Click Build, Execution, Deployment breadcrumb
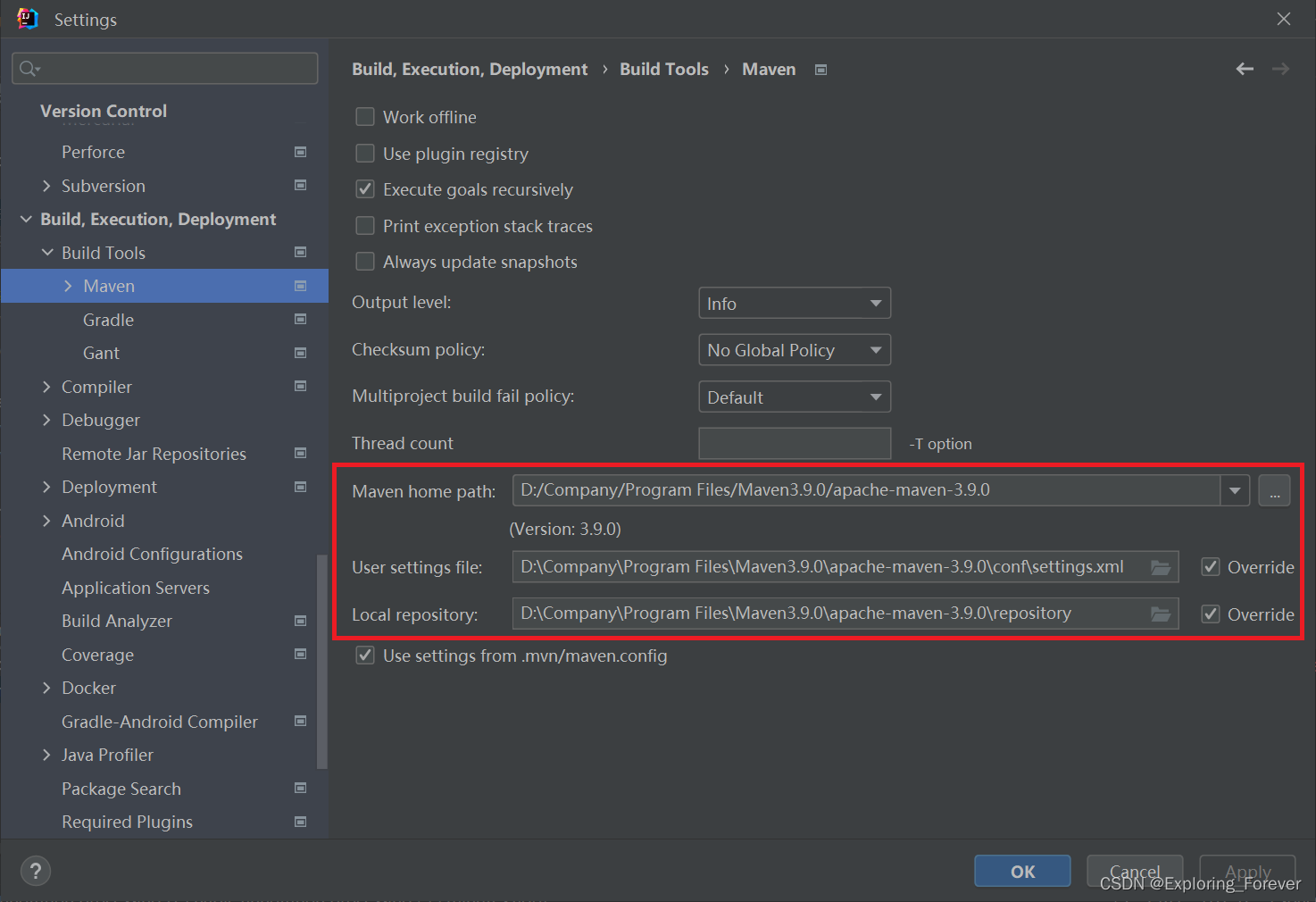This screenshot has width=1316, height=902. pyautogui.click(x=470, y=69)
